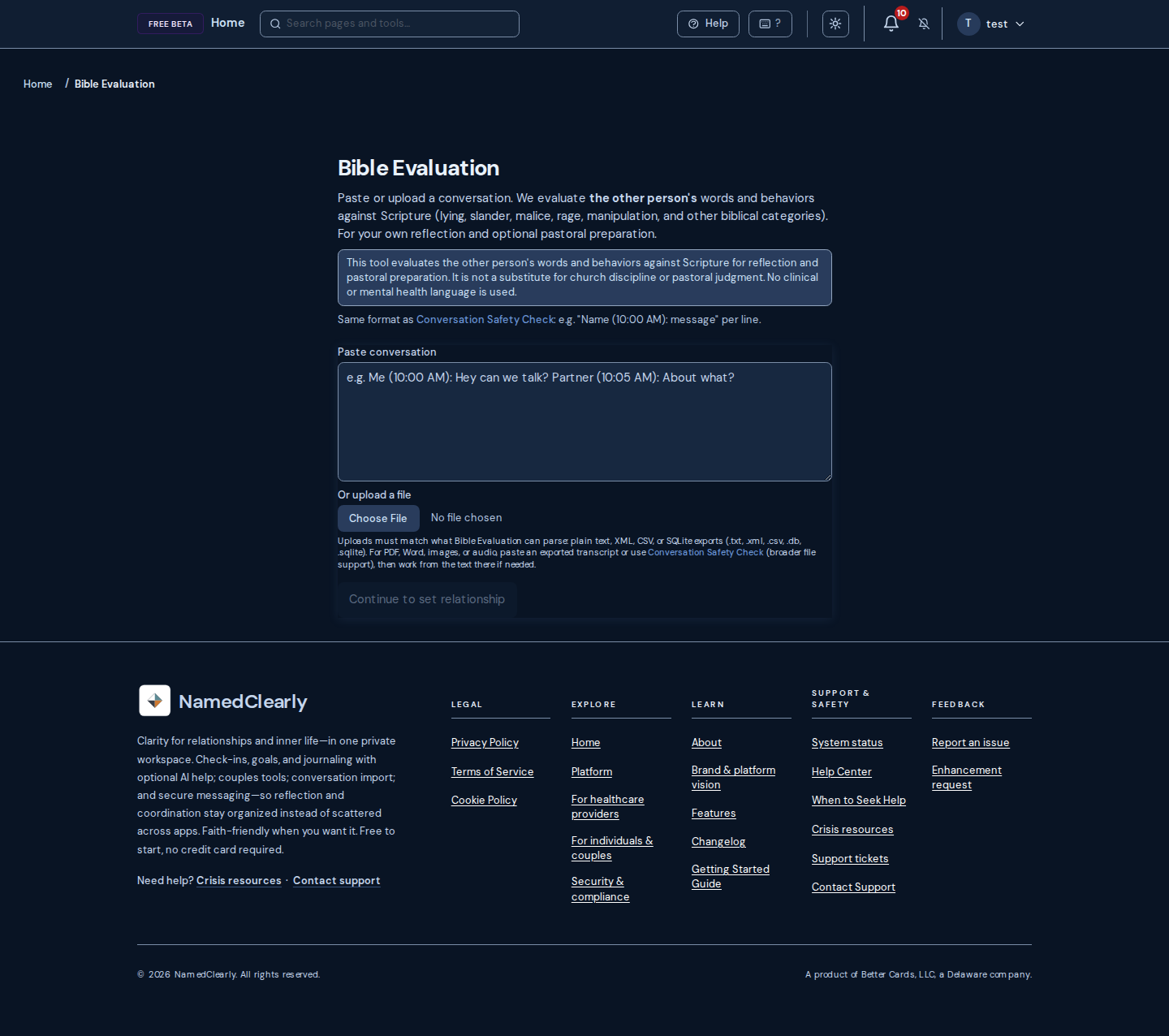
Task: Click the Bible Evaluation page heading
Action: pos(418,168)
